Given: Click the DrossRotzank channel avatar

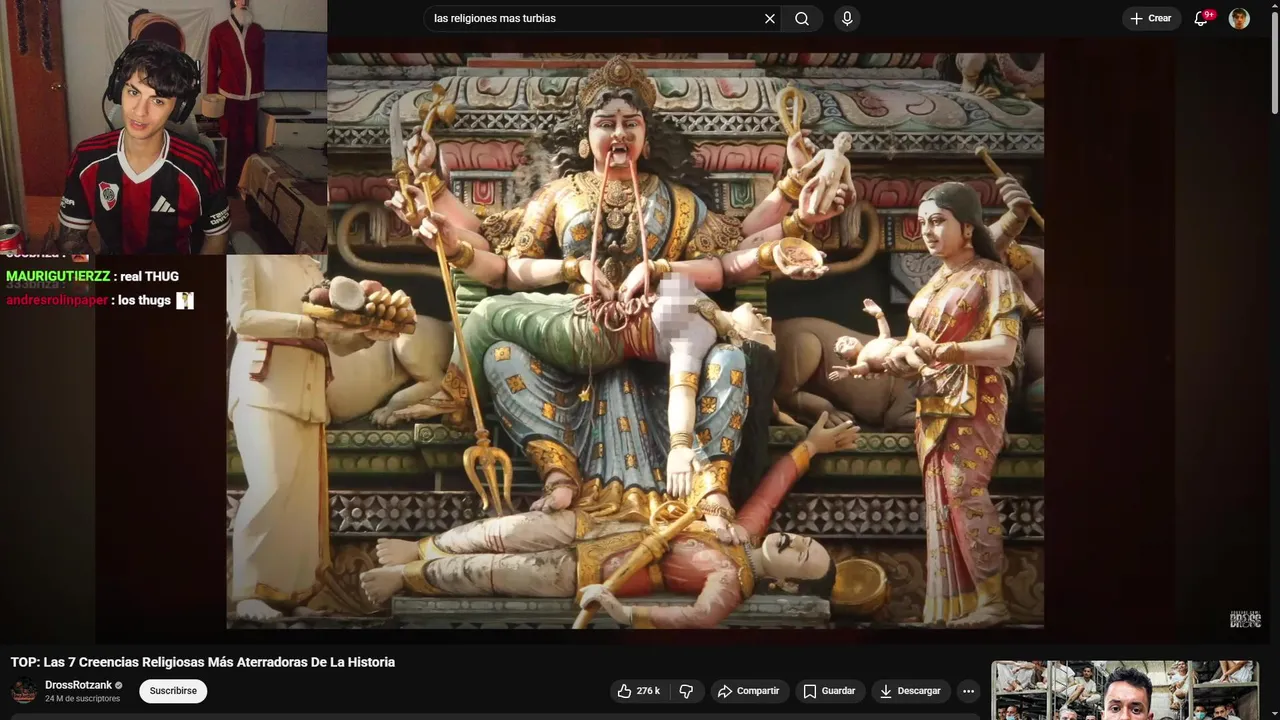Looking at the screenshot, I should tap(24, 691).
